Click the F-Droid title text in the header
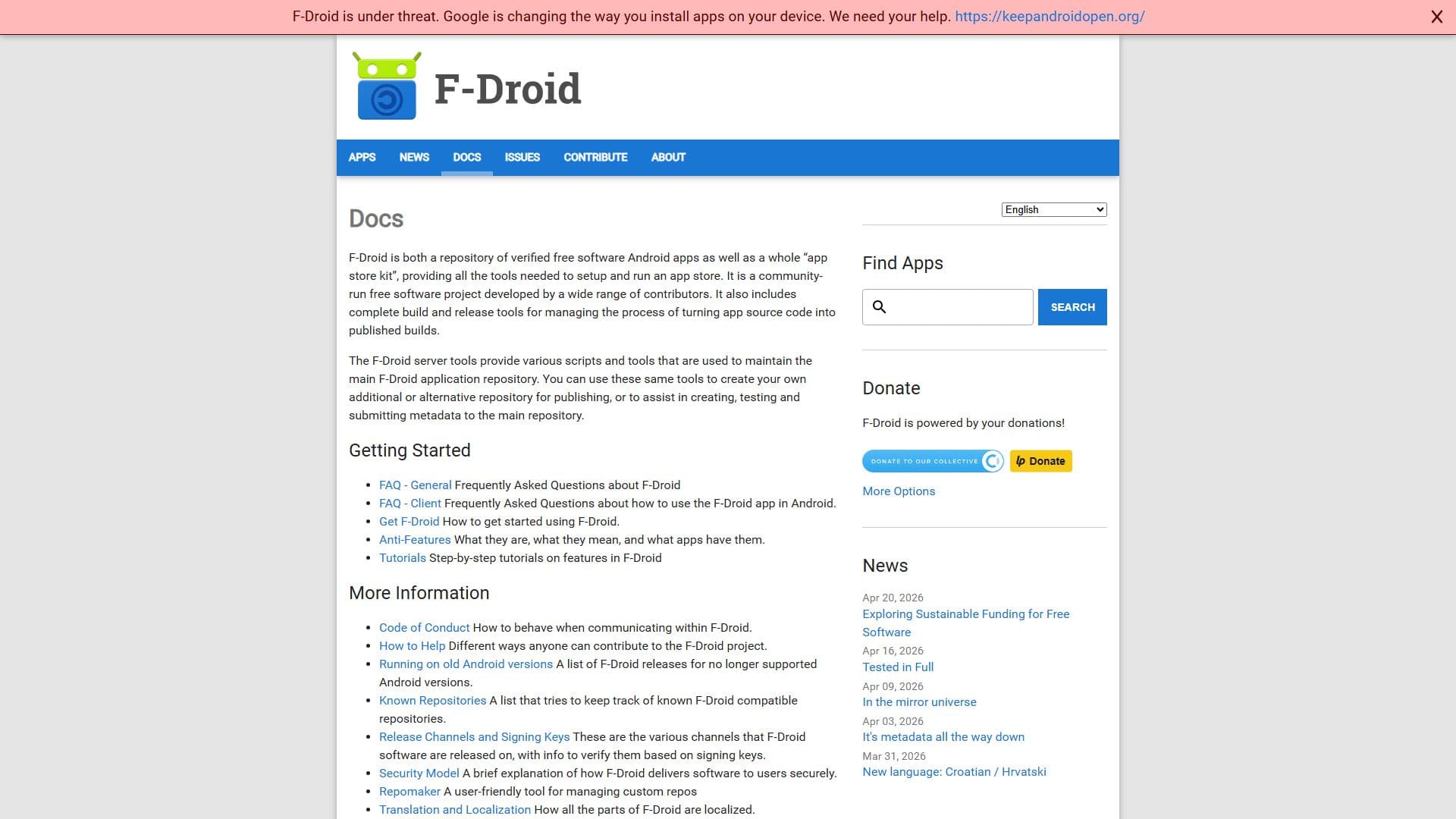Viewport: 1456px width, 819px height. [507, 89]
